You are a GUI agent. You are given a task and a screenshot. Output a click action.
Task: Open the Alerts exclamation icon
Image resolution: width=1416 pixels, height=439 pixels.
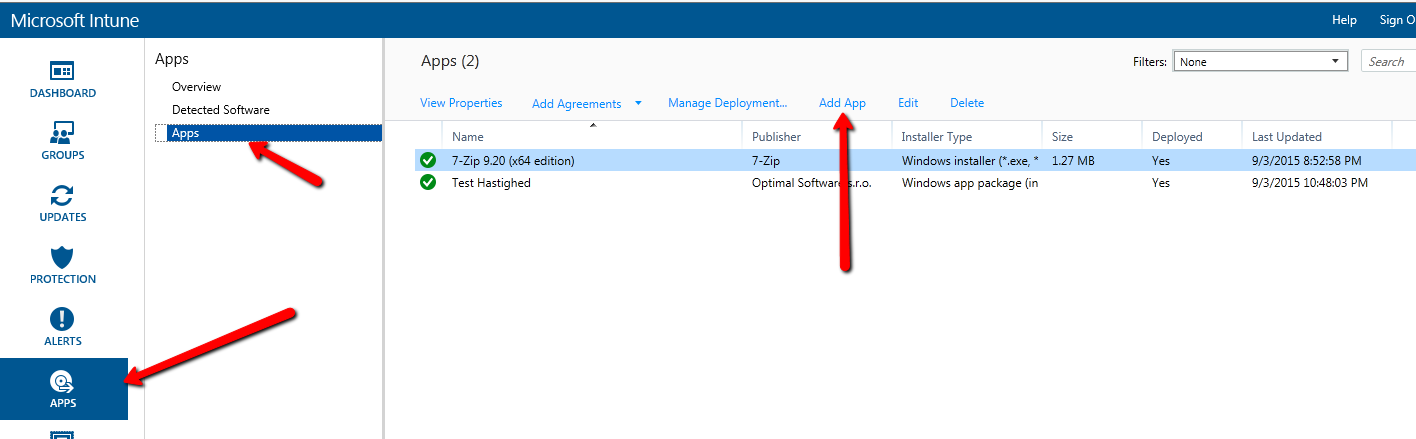[x=63, y=320]
